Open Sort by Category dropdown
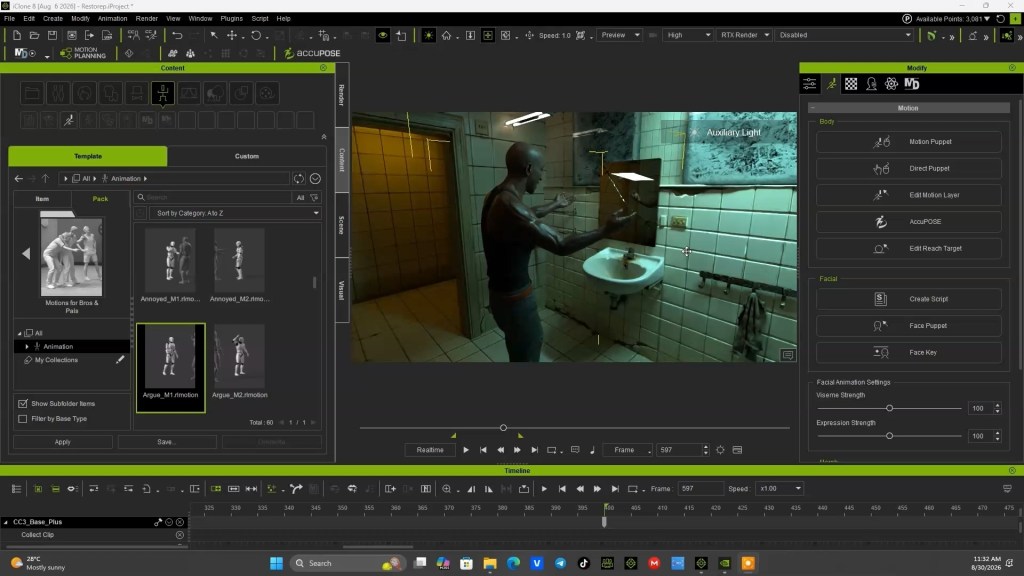The image size is (1024, 576). pos(235,213)
